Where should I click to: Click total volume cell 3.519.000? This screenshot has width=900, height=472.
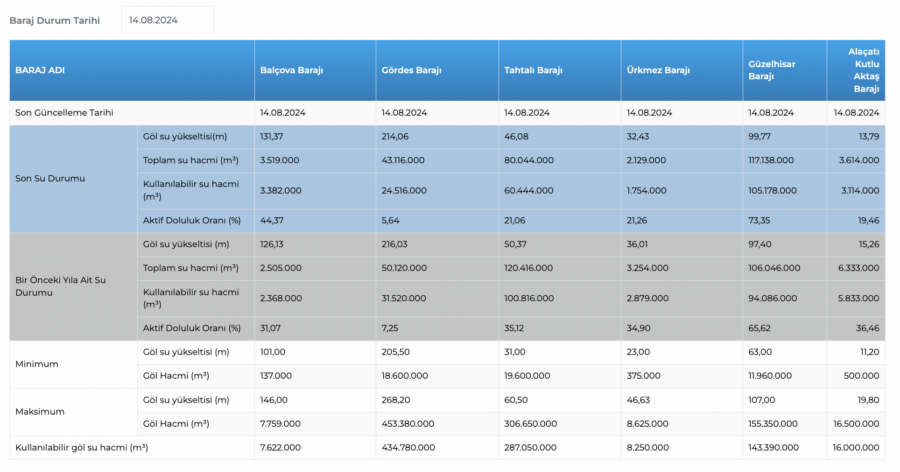(280, 160)
